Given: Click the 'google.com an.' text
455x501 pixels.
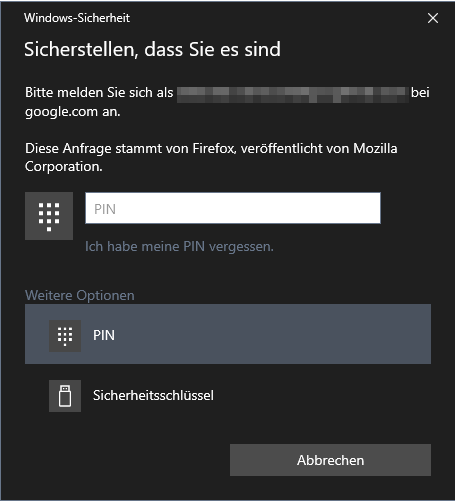Looking at the screenshot, I should pos(73,112).
